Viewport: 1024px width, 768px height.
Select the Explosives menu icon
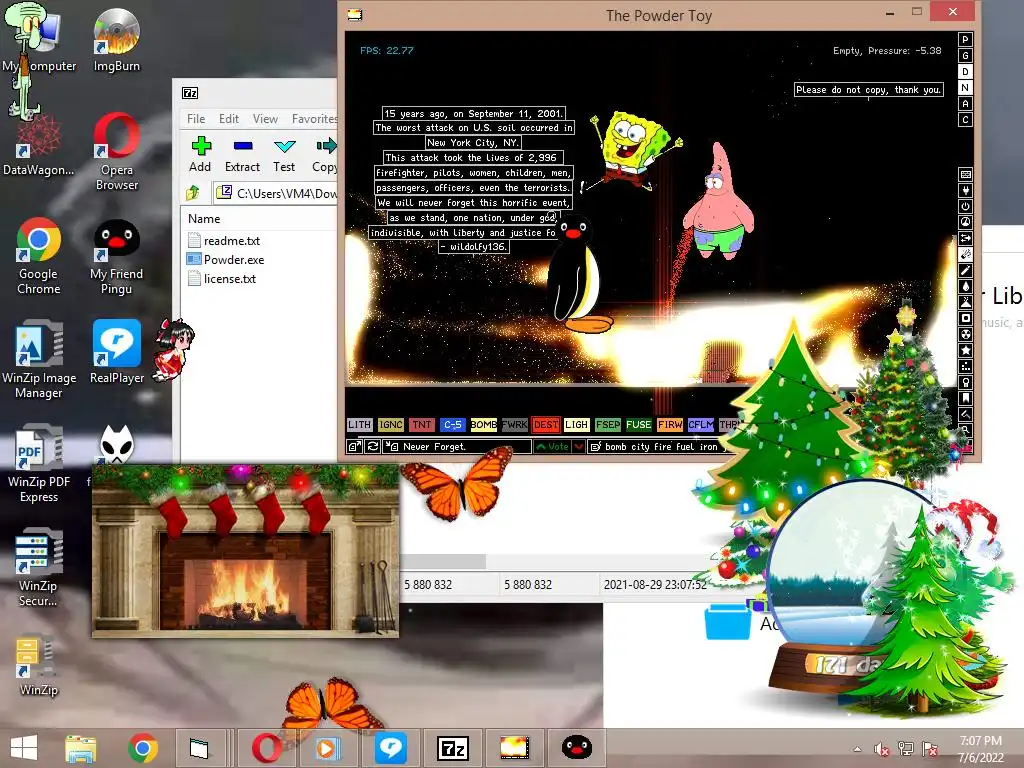tap(965, 254)
